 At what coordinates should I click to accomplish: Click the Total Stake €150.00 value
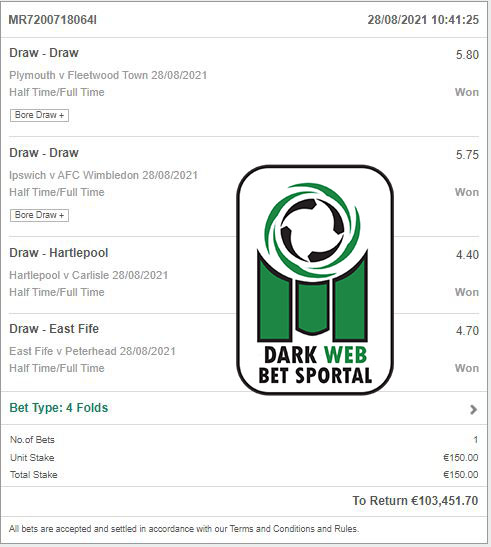click(x=461, y=474)
